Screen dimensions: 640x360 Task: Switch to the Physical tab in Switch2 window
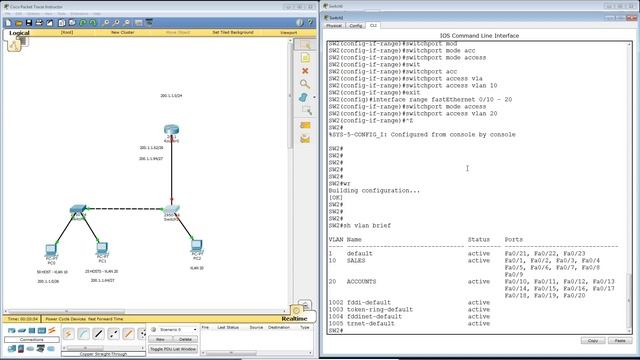click(334, 26)
